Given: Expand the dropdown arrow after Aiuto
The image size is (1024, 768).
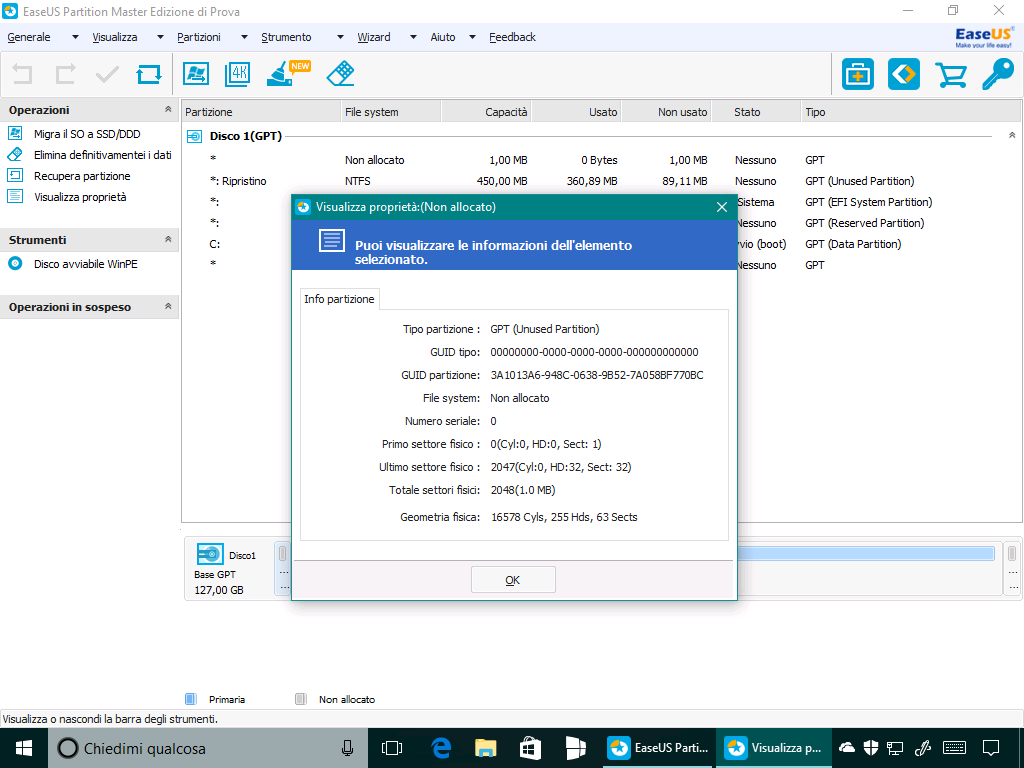Looking at the screenshot, I should (x=473, y=37).
